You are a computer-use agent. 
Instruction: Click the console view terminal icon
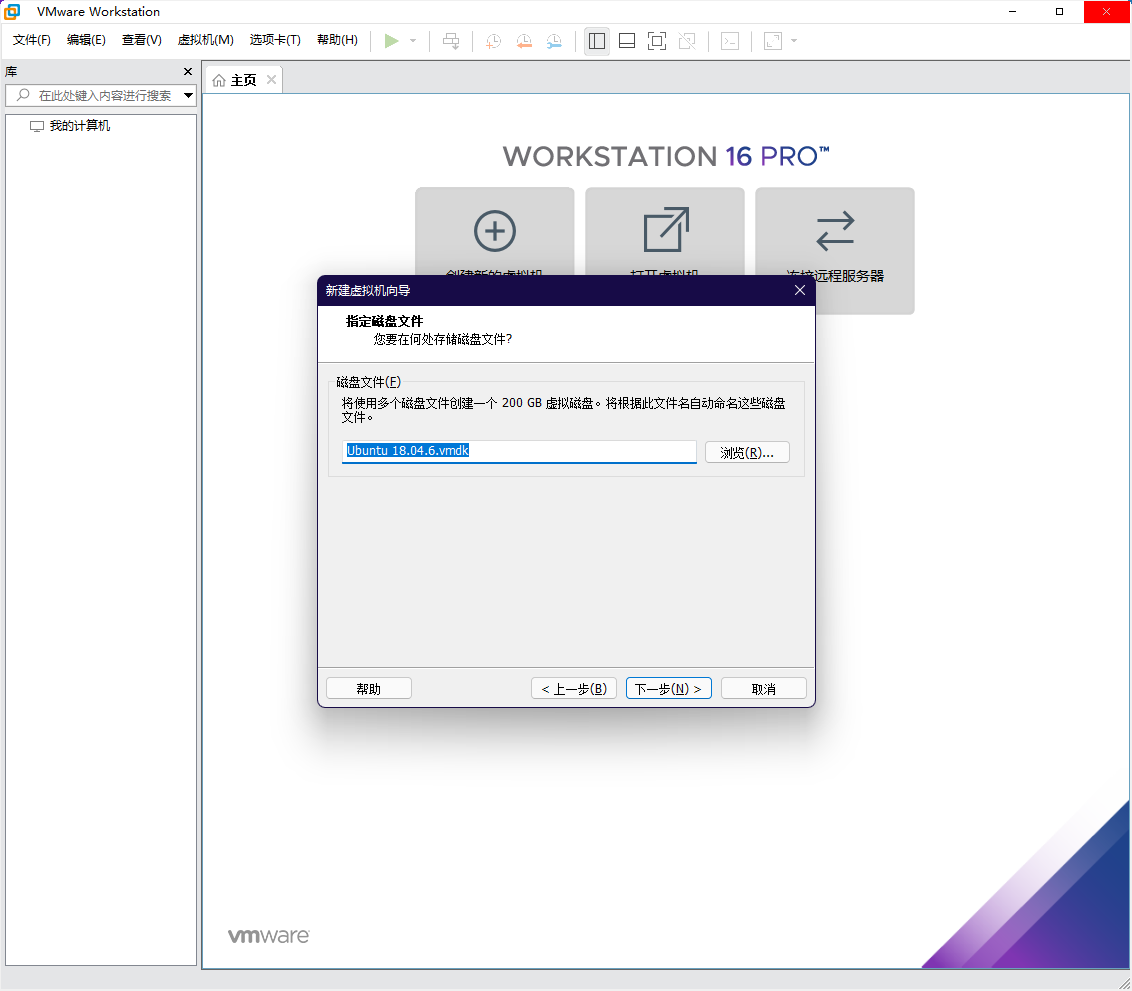point(730,41)
